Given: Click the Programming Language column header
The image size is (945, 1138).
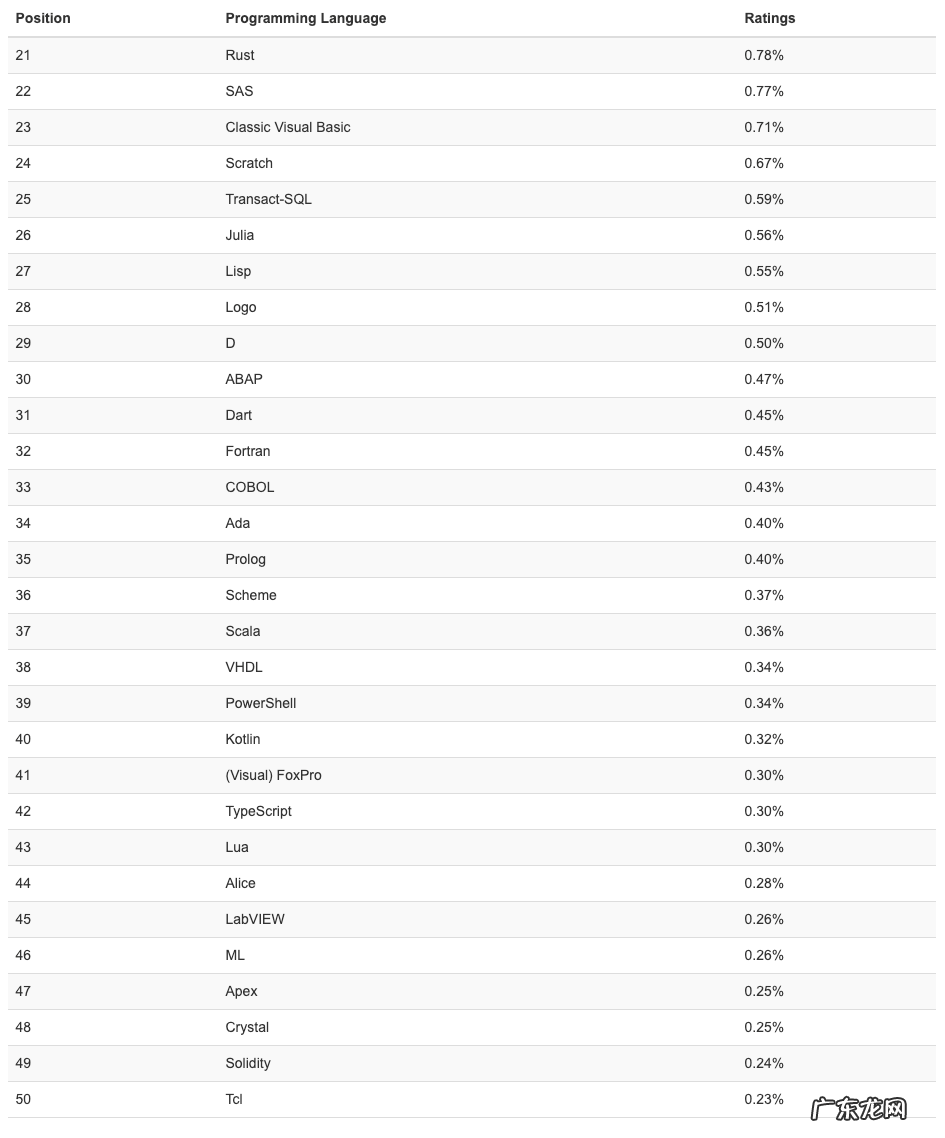Looking at the screenshot, I should 305,18.
